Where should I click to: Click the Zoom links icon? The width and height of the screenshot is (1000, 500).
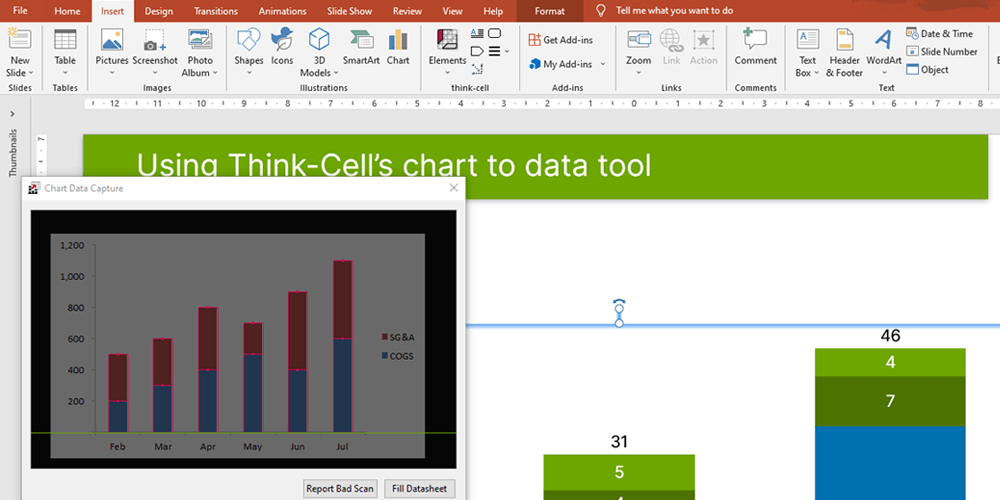(638, 39)
